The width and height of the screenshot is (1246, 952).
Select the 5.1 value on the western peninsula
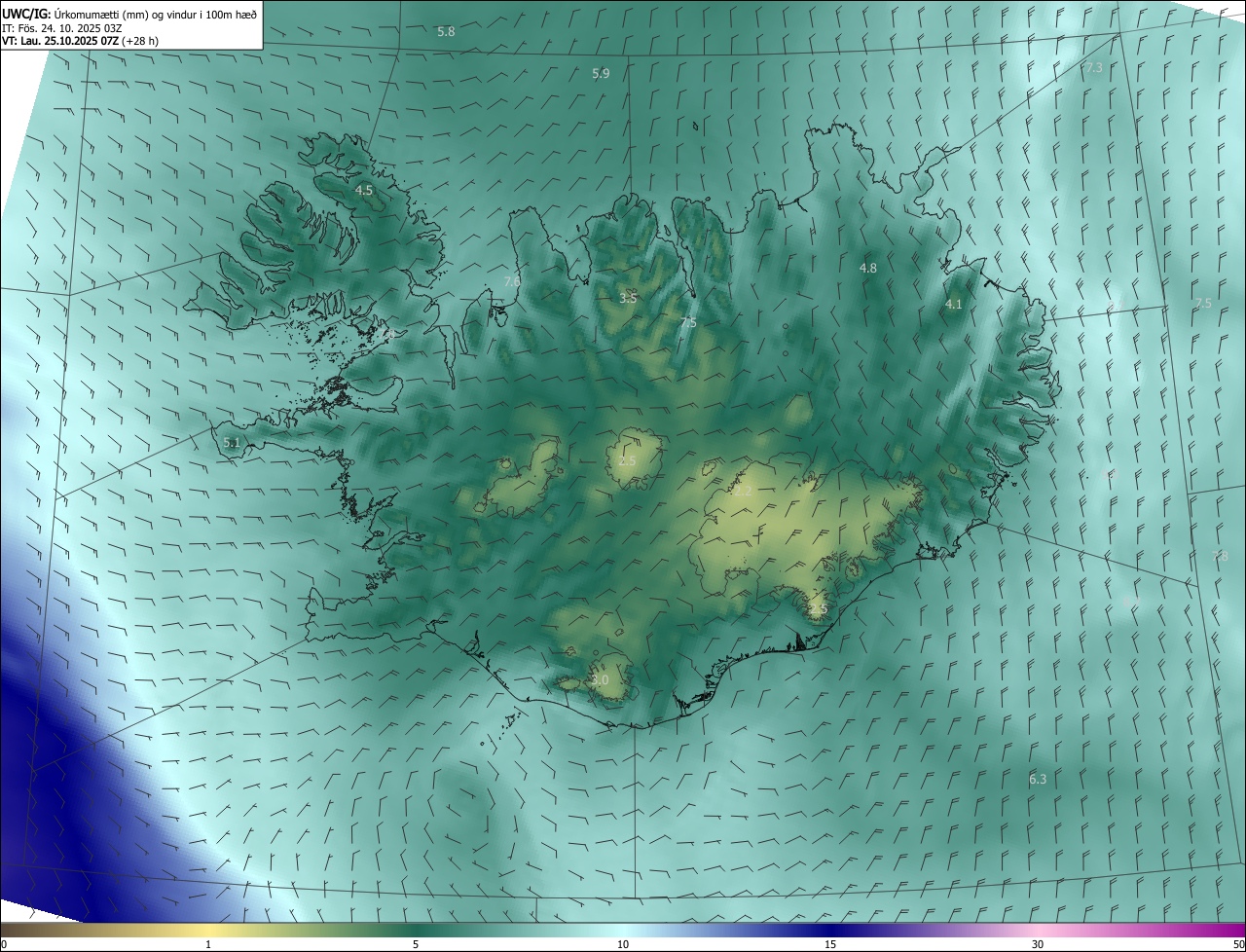click(x=232, y=443)
